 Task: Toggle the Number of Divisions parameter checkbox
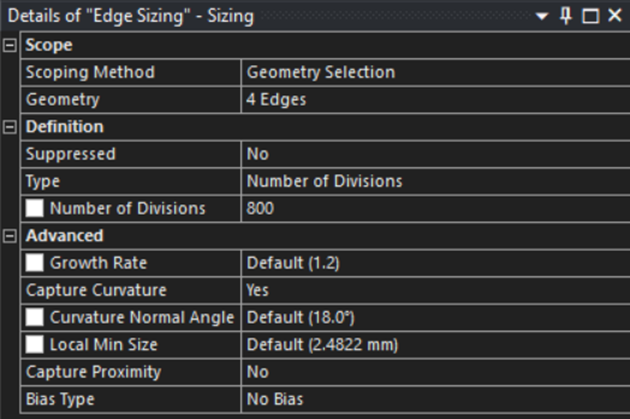pyautogui.click(x=35, y=209)
